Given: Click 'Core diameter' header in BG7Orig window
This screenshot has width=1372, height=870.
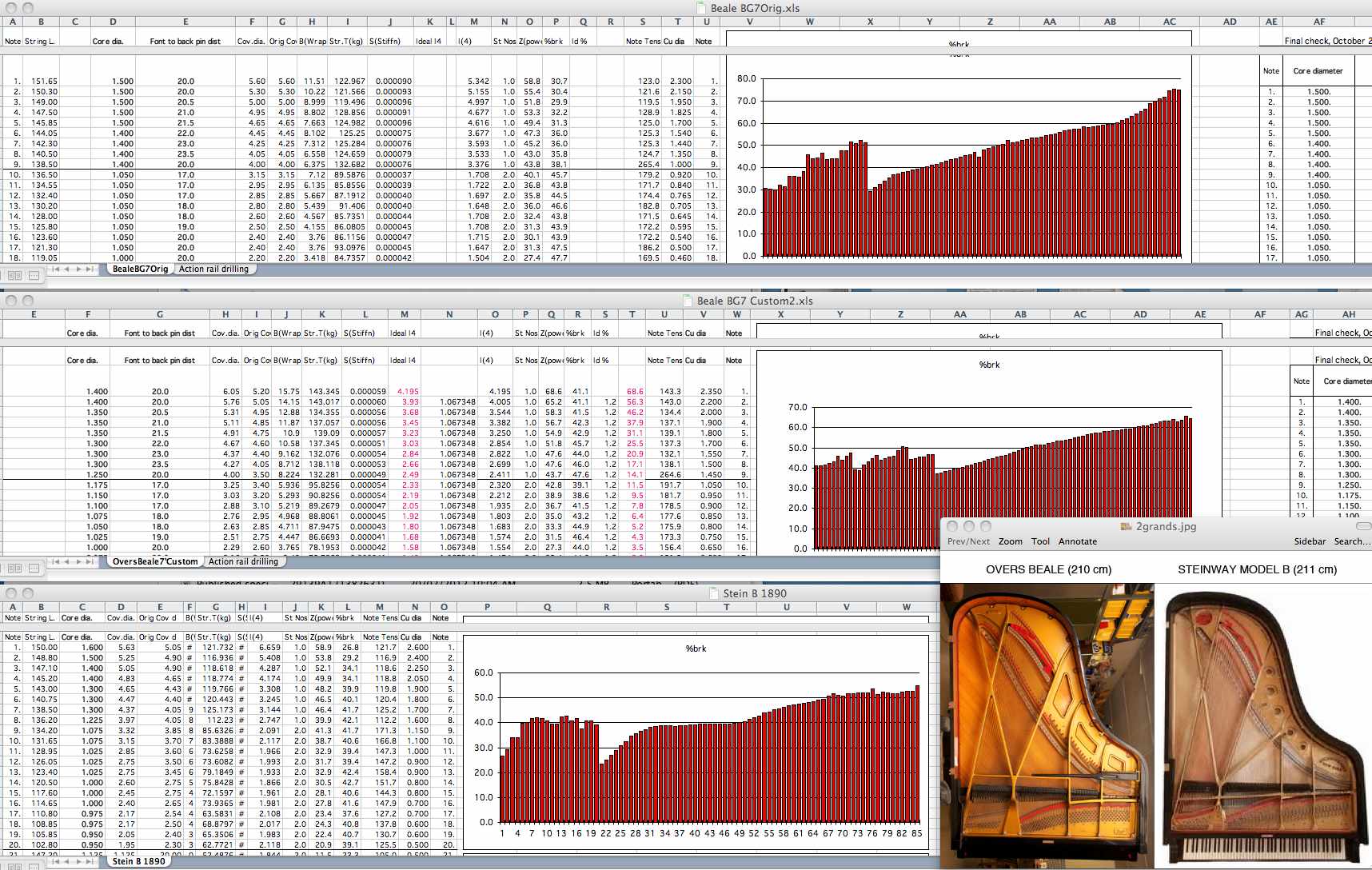Looking at the screenshot, I should point(1318,71).
